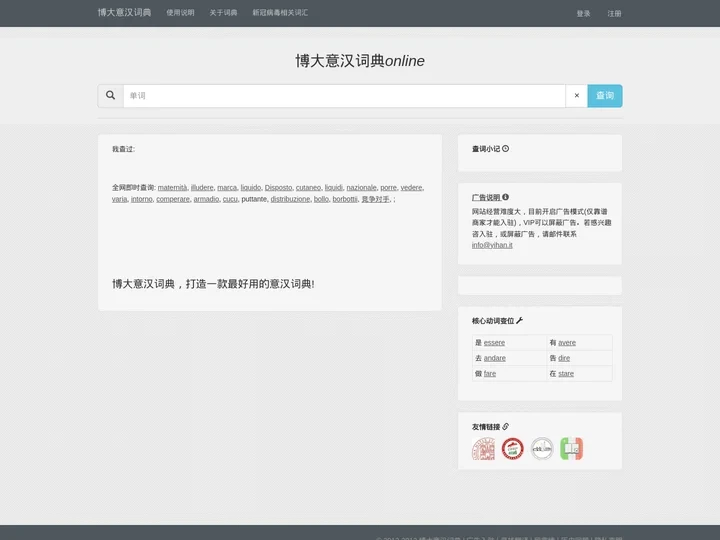Open the fare verb conjugation link
This screenshot has height=540, width=720.
pos(490,374)
